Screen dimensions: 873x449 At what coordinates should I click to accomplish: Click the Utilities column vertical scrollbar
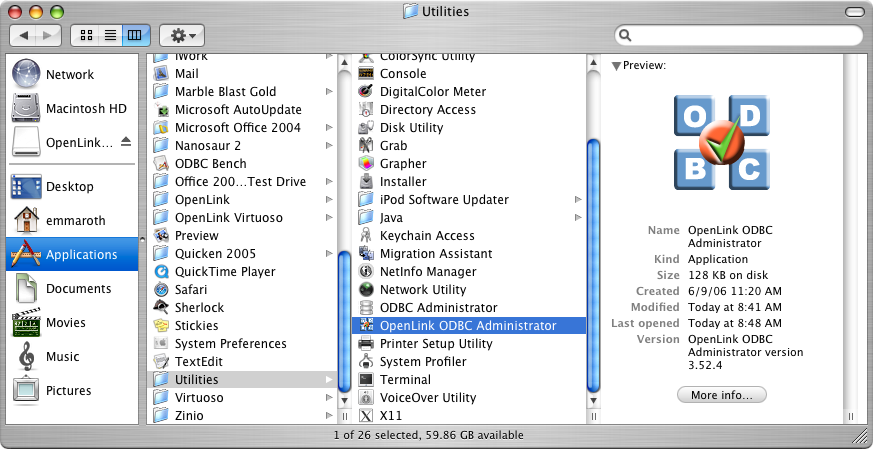pos(594,265)
